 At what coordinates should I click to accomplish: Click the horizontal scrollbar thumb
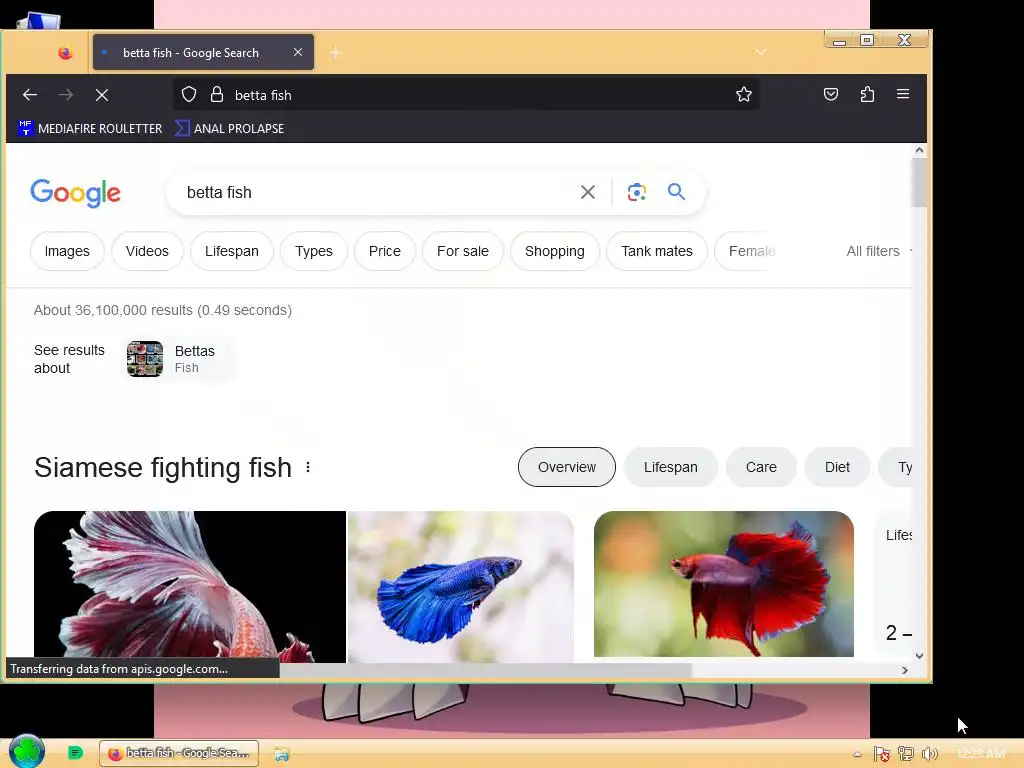click(x=486, y=670)
